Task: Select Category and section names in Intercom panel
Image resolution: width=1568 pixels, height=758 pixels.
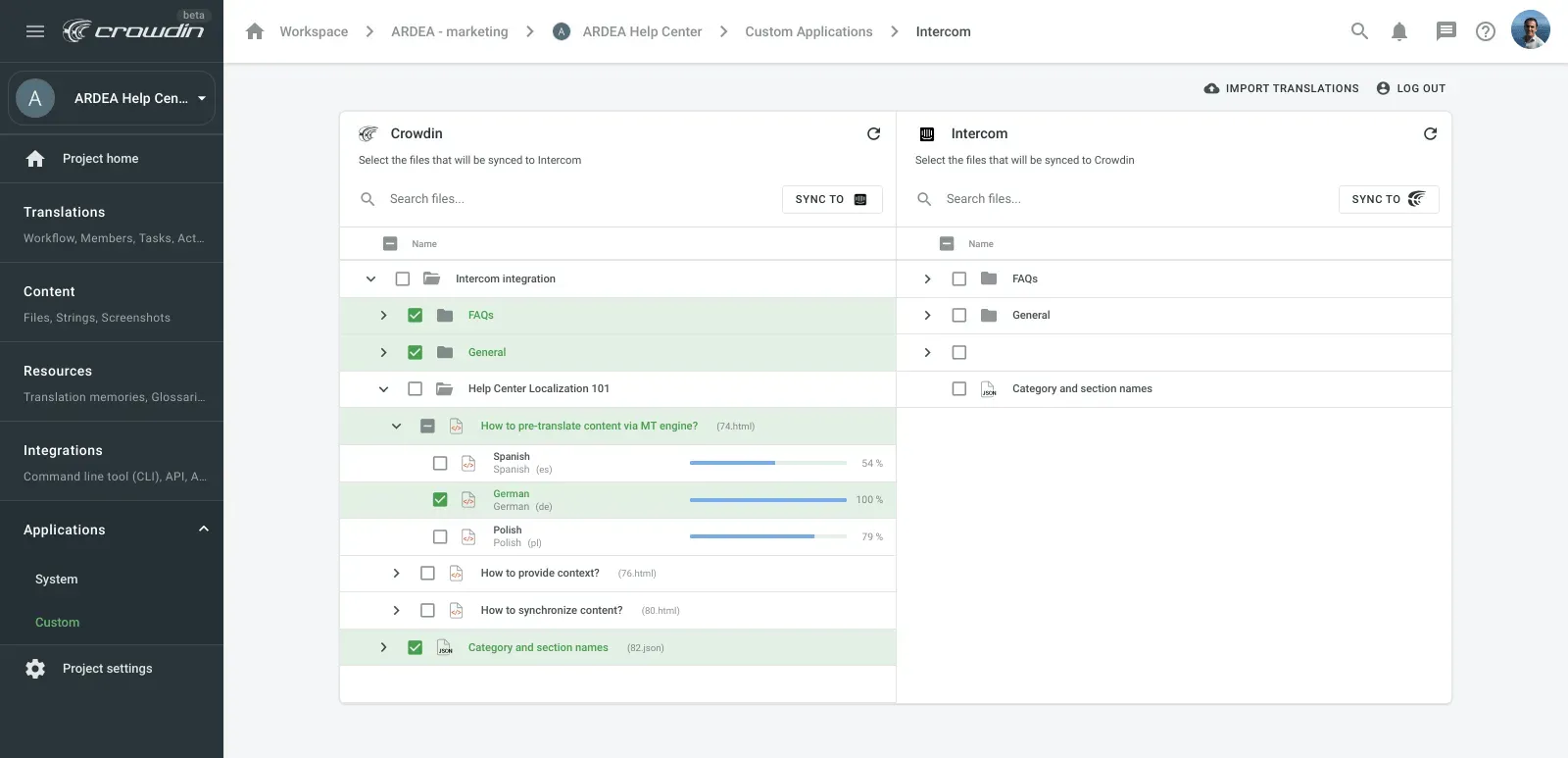Action: point(959,389)
